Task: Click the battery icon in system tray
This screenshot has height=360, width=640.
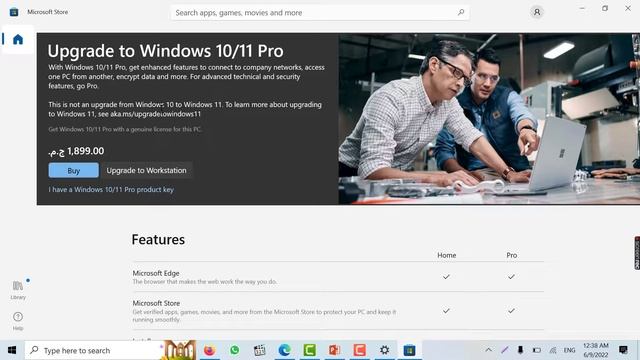Action: click(537, 350)
